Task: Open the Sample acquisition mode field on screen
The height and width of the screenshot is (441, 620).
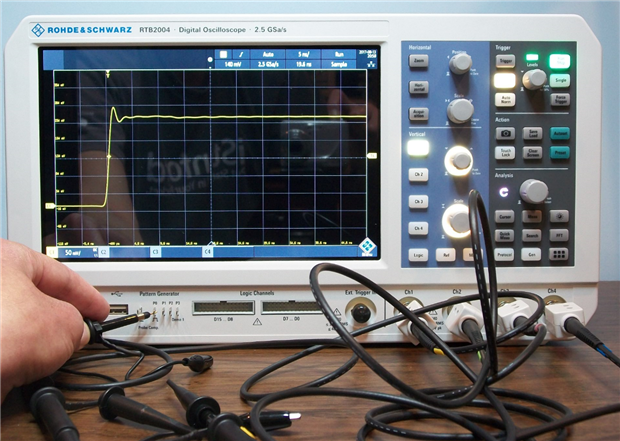Action: pyautogui.click(x=339, y=64)
